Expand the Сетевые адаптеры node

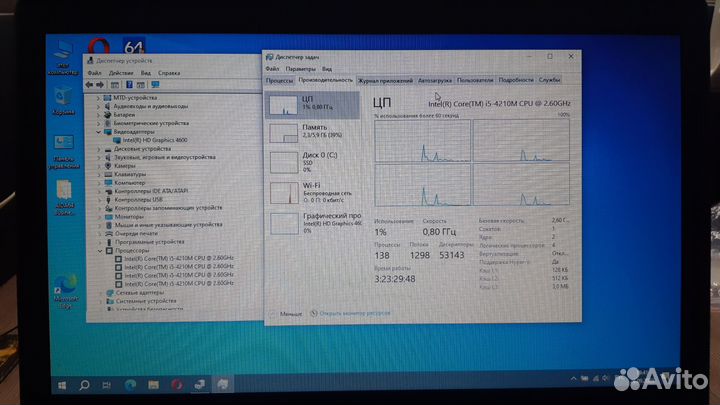tap(100, 293)
